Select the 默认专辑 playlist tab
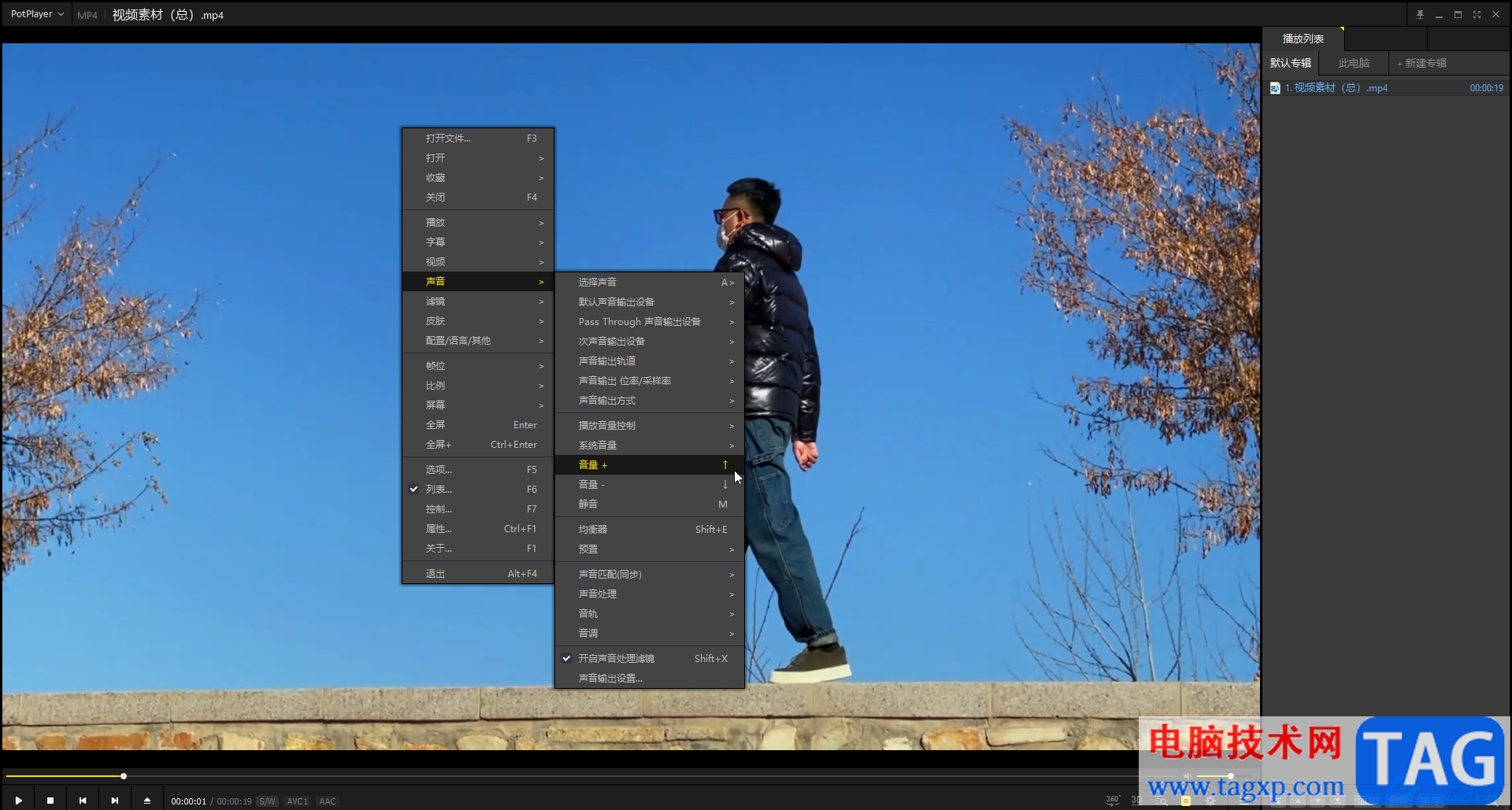This screenshot has width=1512, height=810. [1291, 63]
